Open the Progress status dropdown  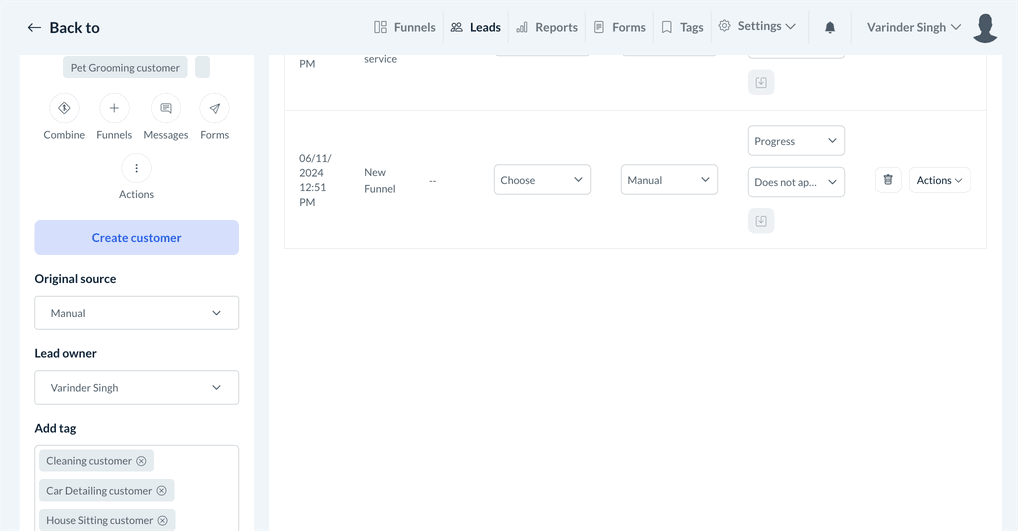click(x=796, y=141)
